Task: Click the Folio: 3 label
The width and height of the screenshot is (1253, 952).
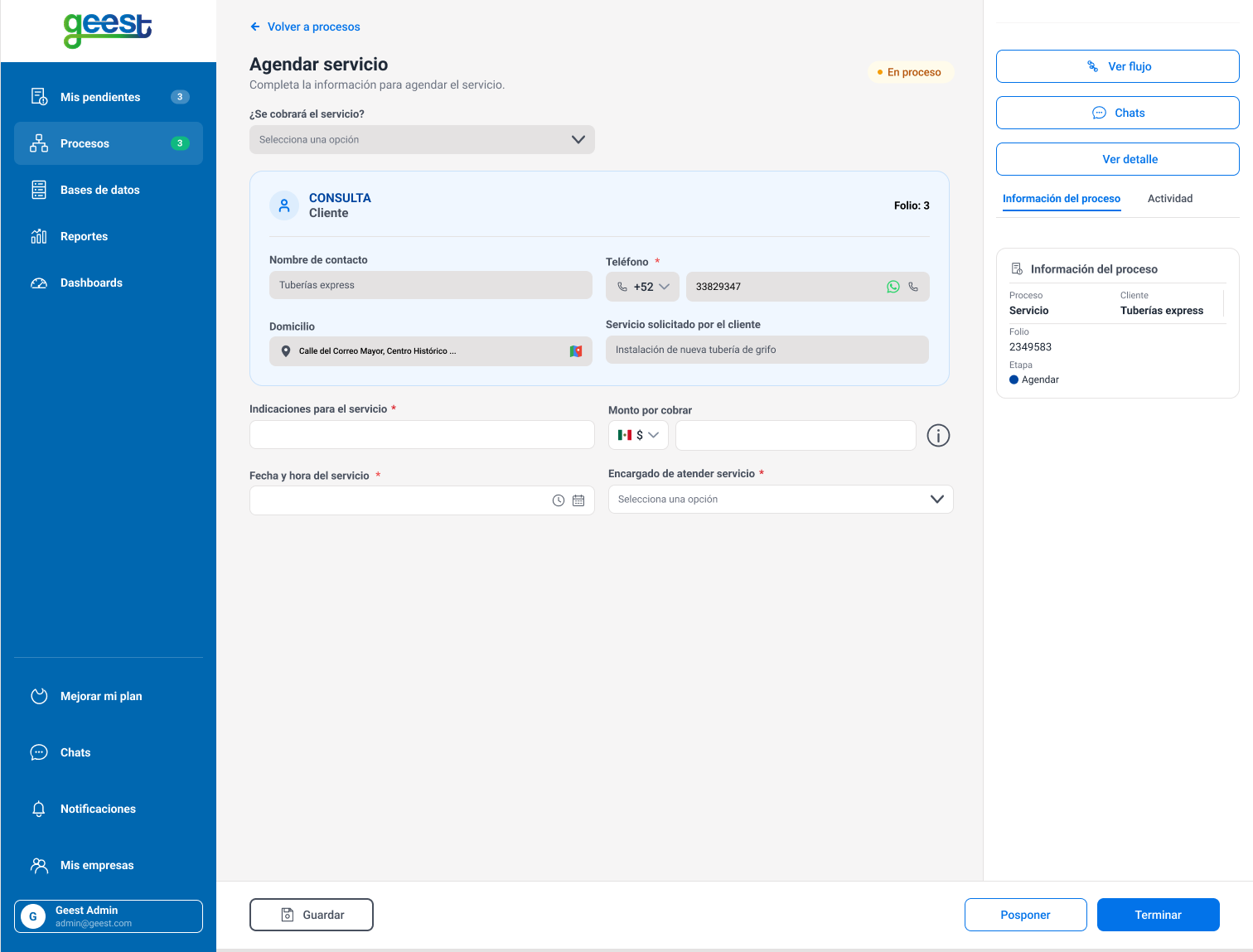Action: [912, 205]
